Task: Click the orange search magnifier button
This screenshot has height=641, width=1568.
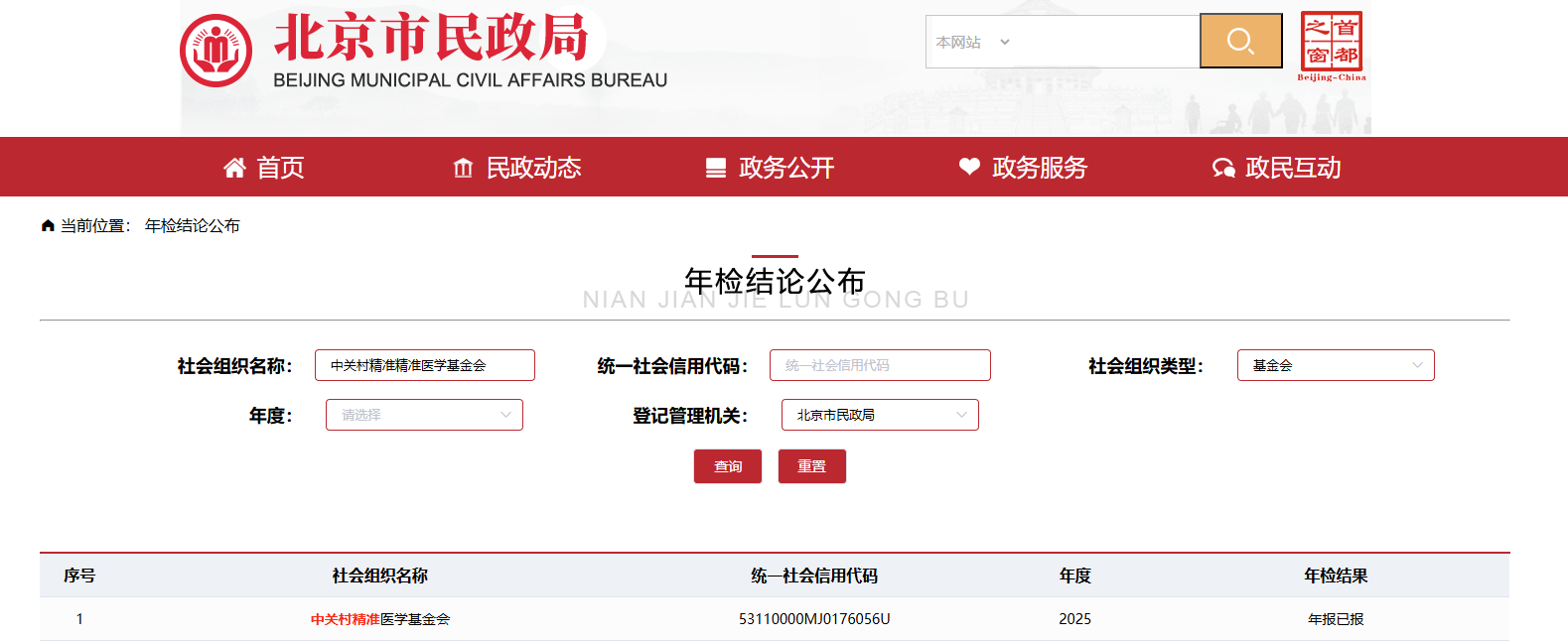Action: pyautogui.click(x=1240, y=41)
